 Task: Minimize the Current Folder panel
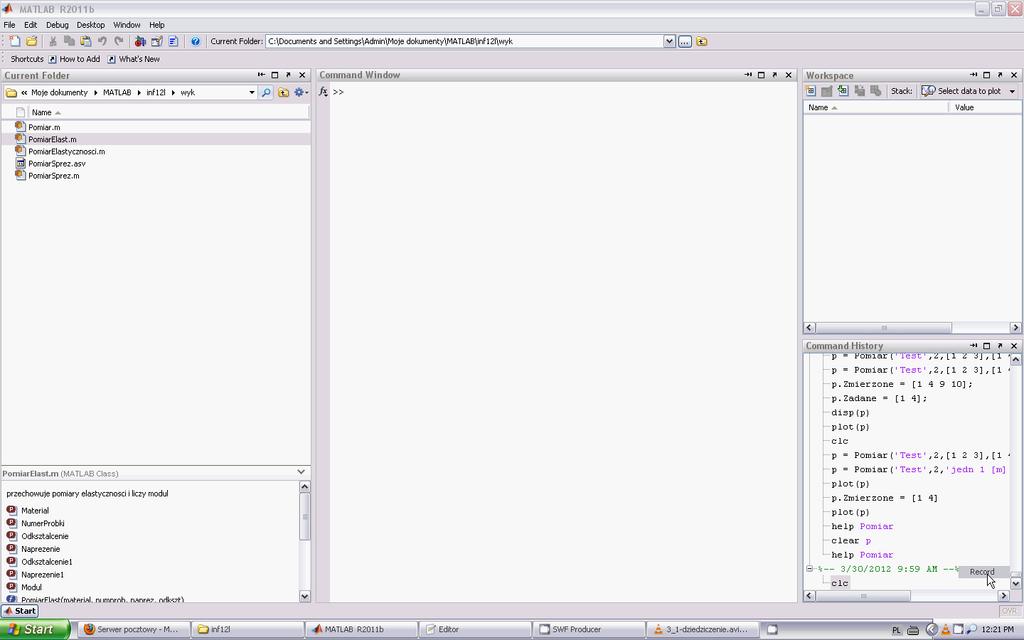(261, 75)
